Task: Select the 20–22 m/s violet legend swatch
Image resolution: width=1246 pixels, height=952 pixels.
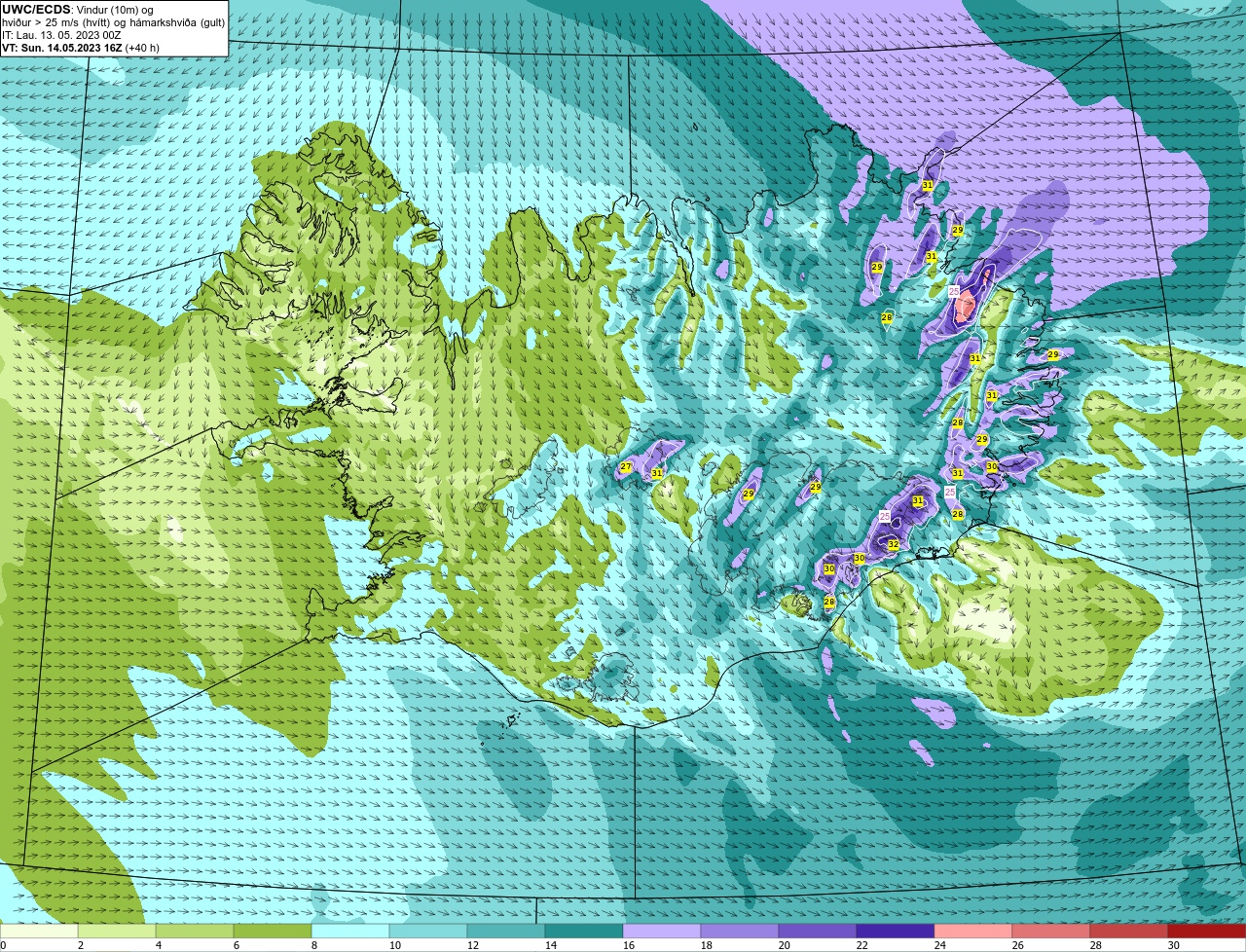Action: (818, 931)
